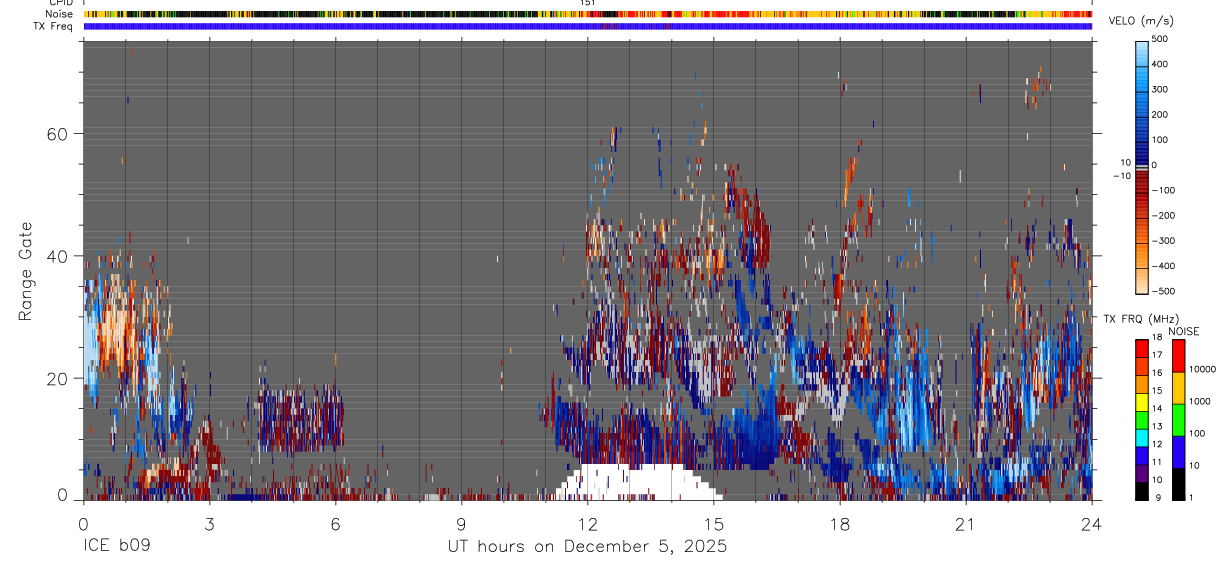1228x567 pixels.
Task: Click the 'Range Gate' y-axis label
Action: pyautogui.click(x=24, y=272)
